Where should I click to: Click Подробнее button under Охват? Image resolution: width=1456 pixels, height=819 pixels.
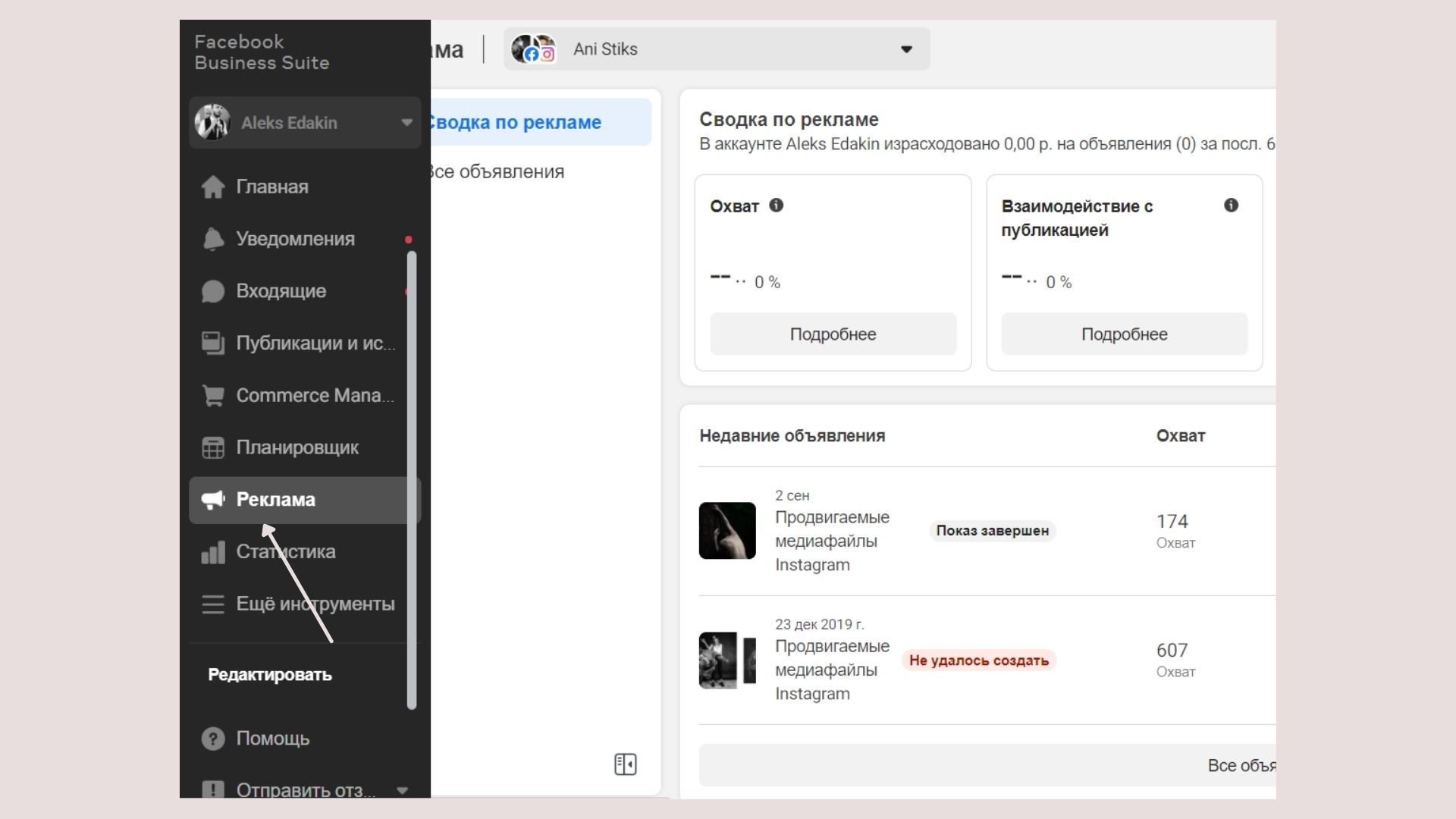point(832,334)
